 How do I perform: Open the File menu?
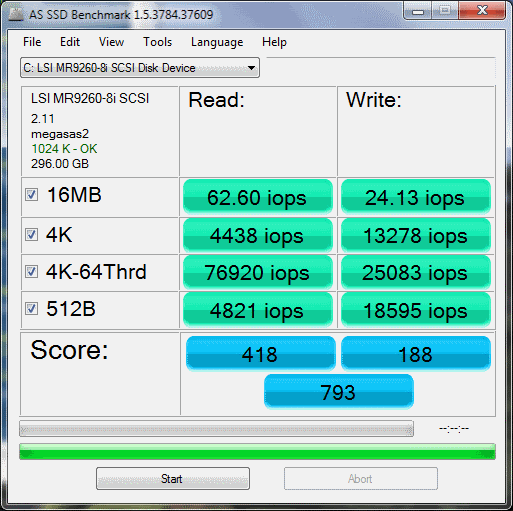click(x=32, y=42)
